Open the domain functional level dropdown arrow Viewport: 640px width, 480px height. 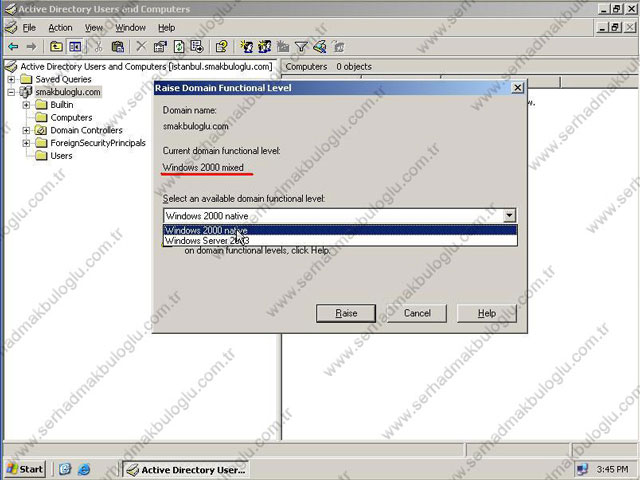coord(509,215)
